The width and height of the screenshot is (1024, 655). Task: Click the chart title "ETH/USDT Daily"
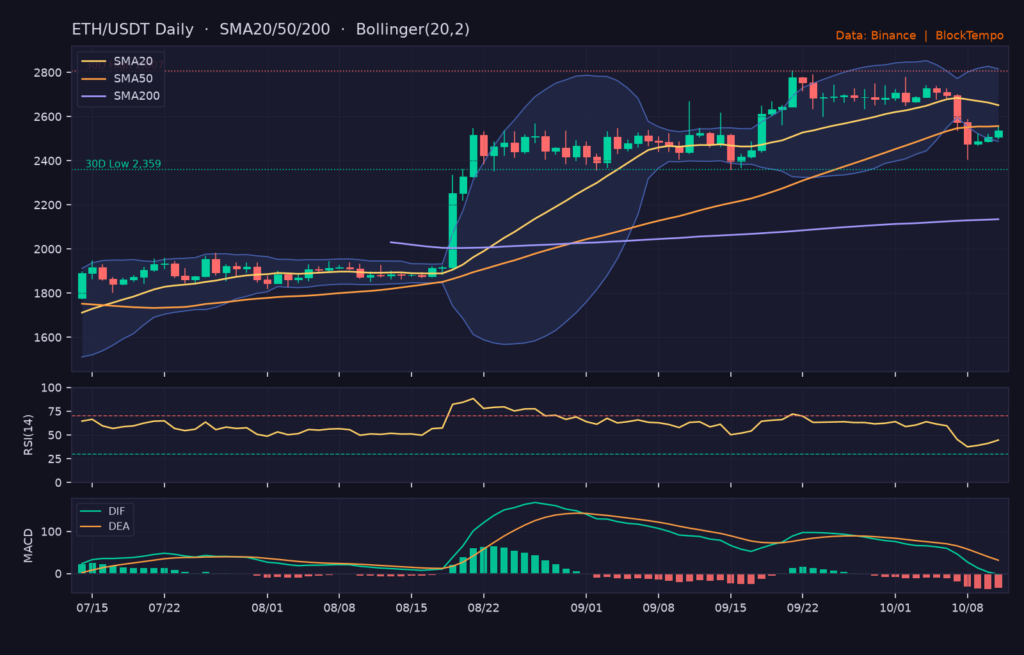pos(133,29)
